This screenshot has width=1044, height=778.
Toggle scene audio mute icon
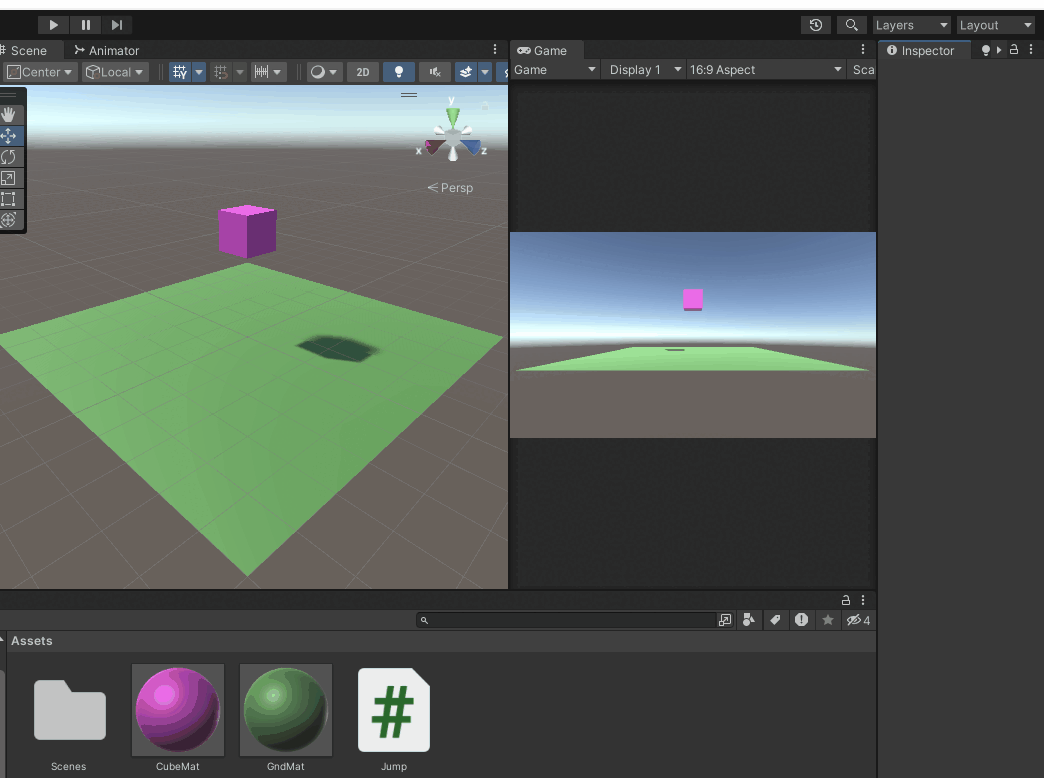[435, 72]
